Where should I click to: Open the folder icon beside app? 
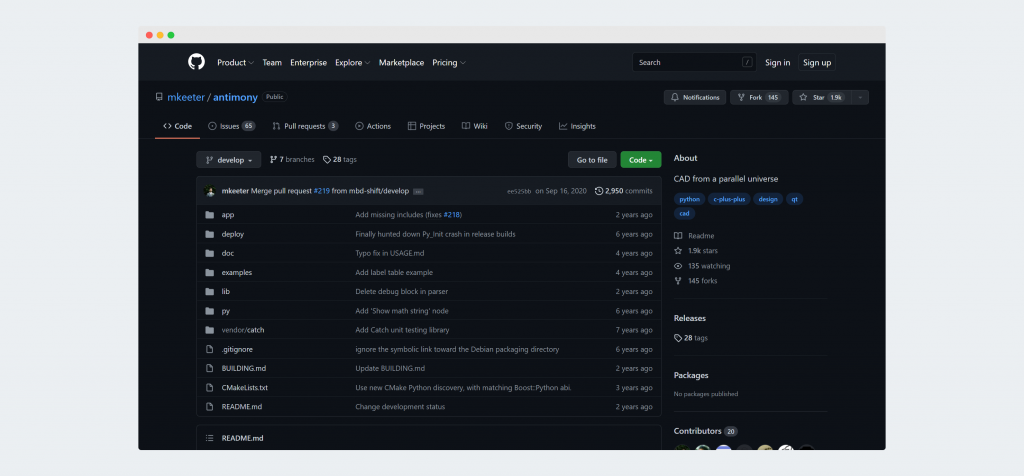point(210,215)
